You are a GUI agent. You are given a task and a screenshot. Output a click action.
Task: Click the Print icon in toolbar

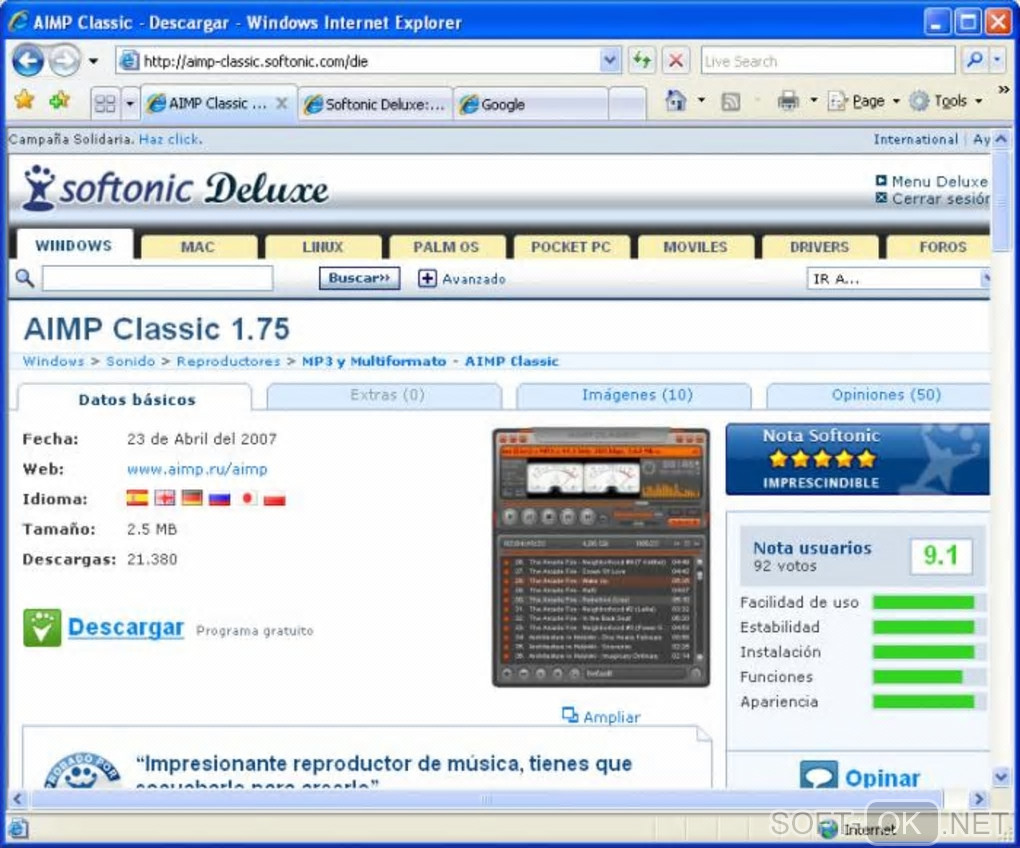[788, 101]
